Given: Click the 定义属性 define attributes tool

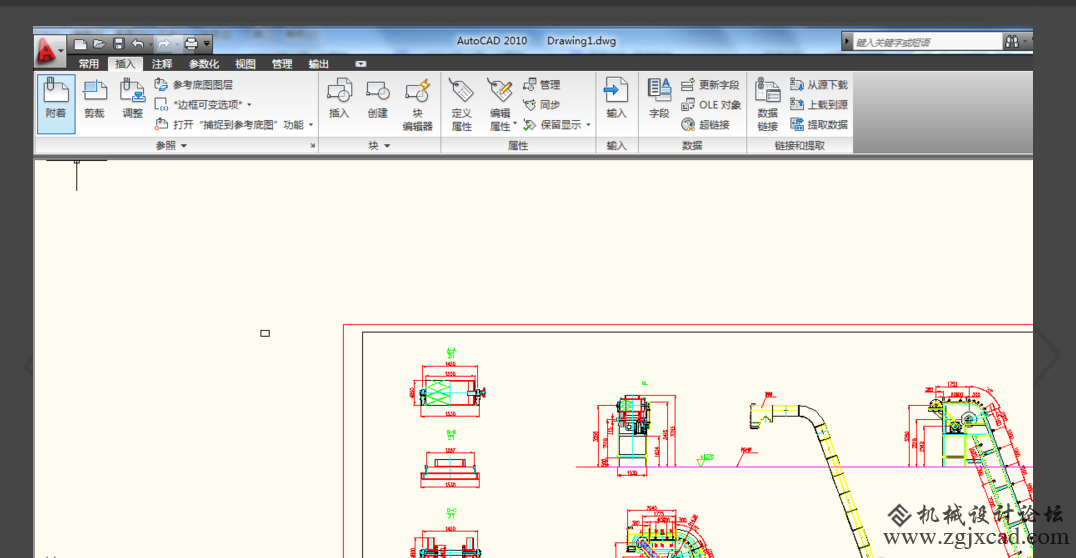Looking at the screenshot, I should point(462,105).
